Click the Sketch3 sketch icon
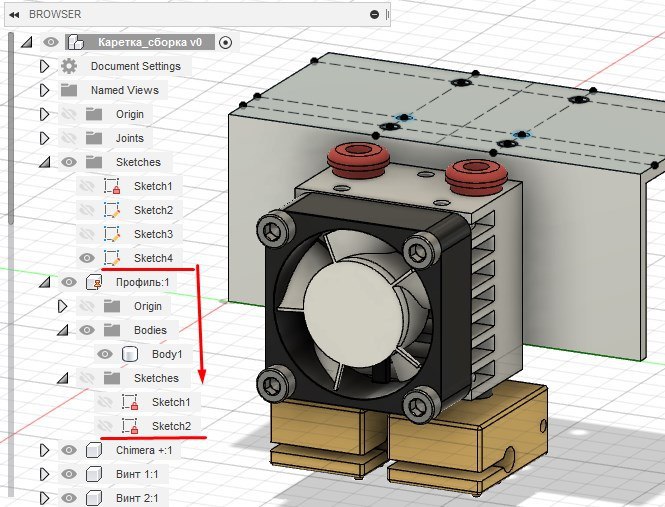 tap(112, 234)
